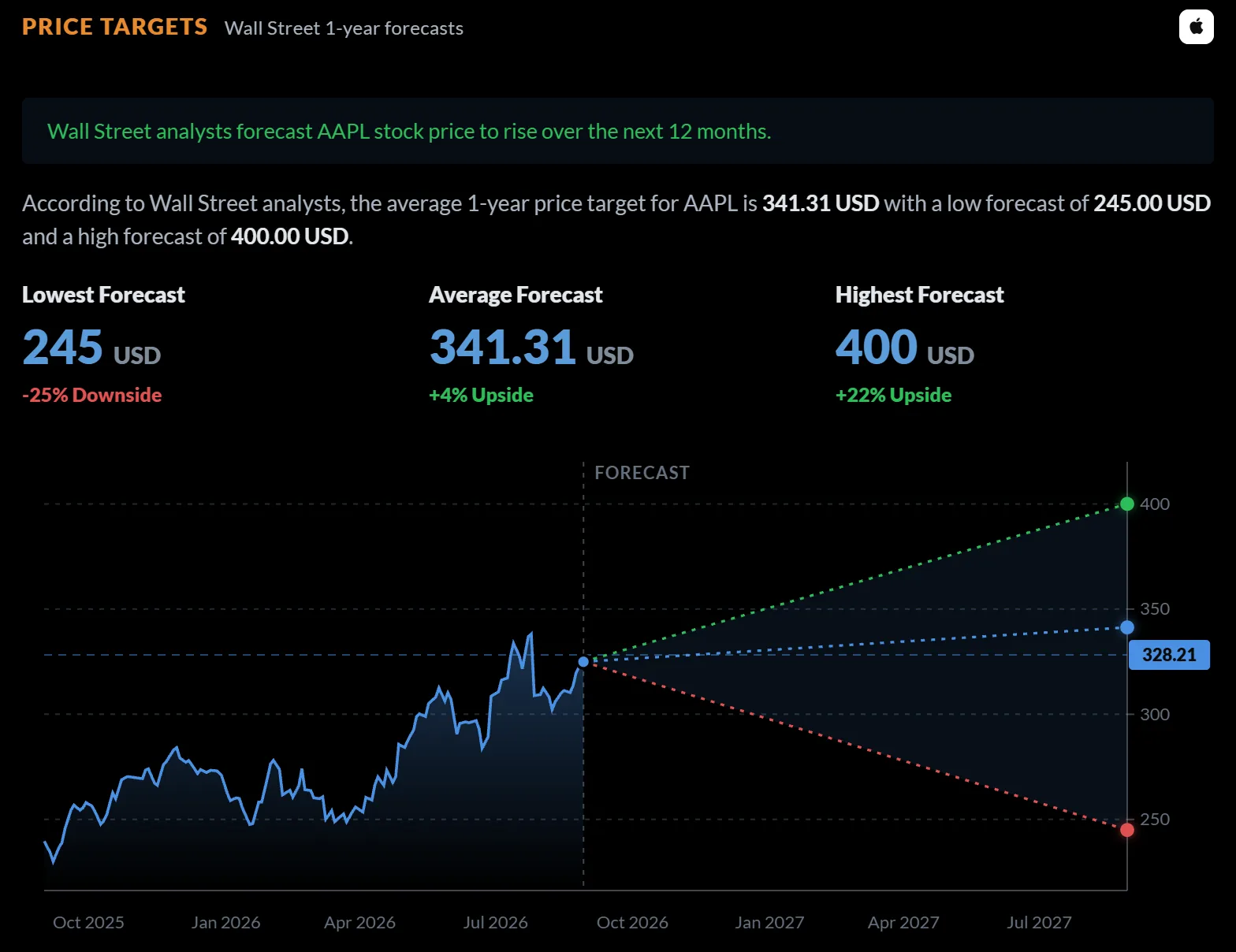Click the +4% Upside text
1236x952 pixels.
(x=481, y=395)
